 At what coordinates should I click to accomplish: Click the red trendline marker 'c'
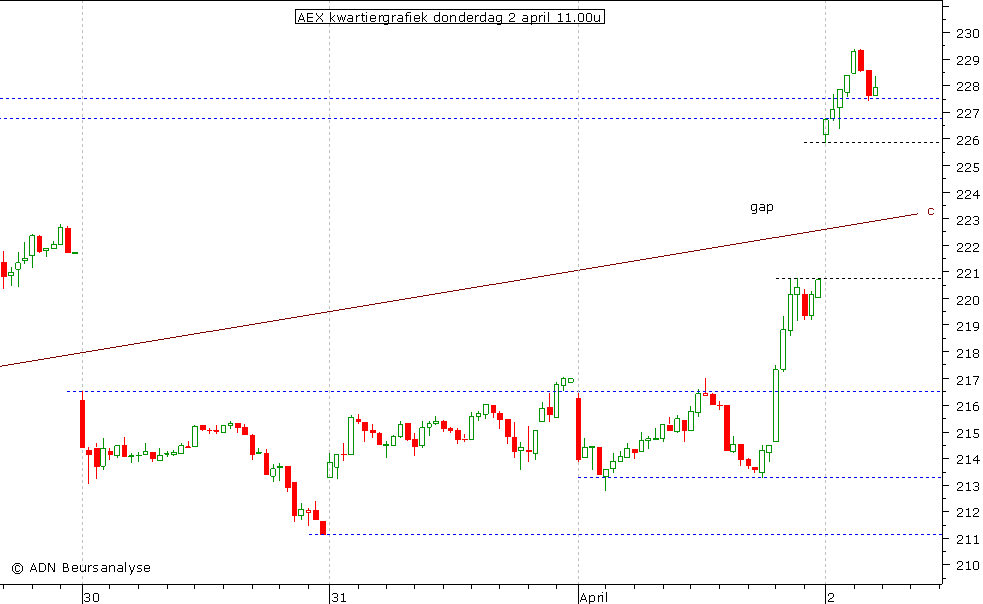pyautogui.click(x=929, y=212)
